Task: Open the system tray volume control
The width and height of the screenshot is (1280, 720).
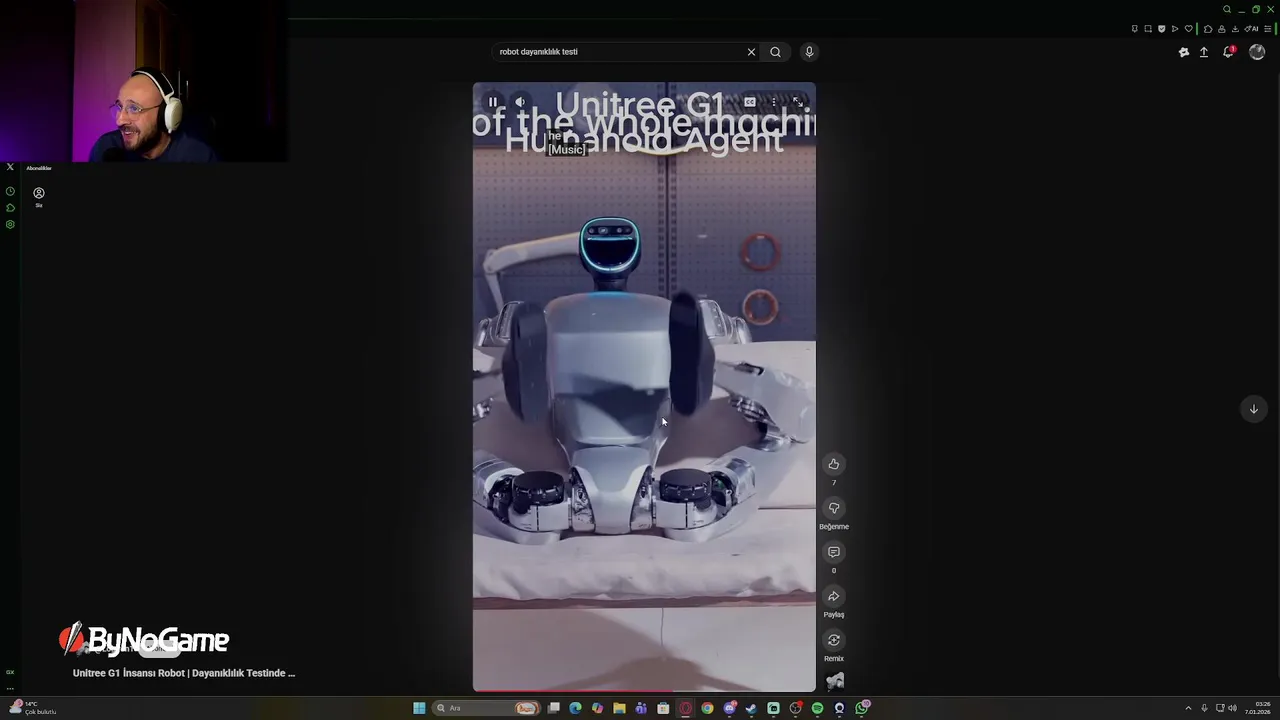Action: [1232, 708]
